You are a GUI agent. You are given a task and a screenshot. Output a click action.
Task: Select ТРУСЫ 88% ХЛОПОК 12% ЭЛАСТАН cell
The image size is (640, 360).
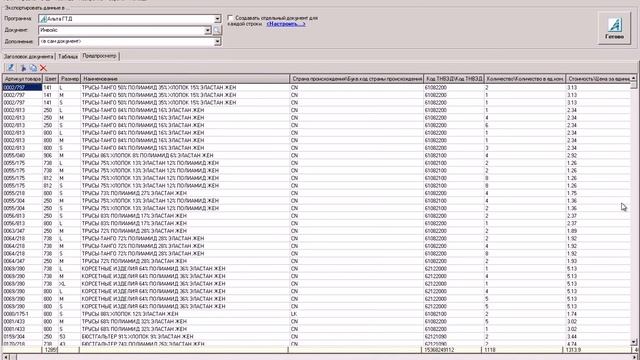185,314
